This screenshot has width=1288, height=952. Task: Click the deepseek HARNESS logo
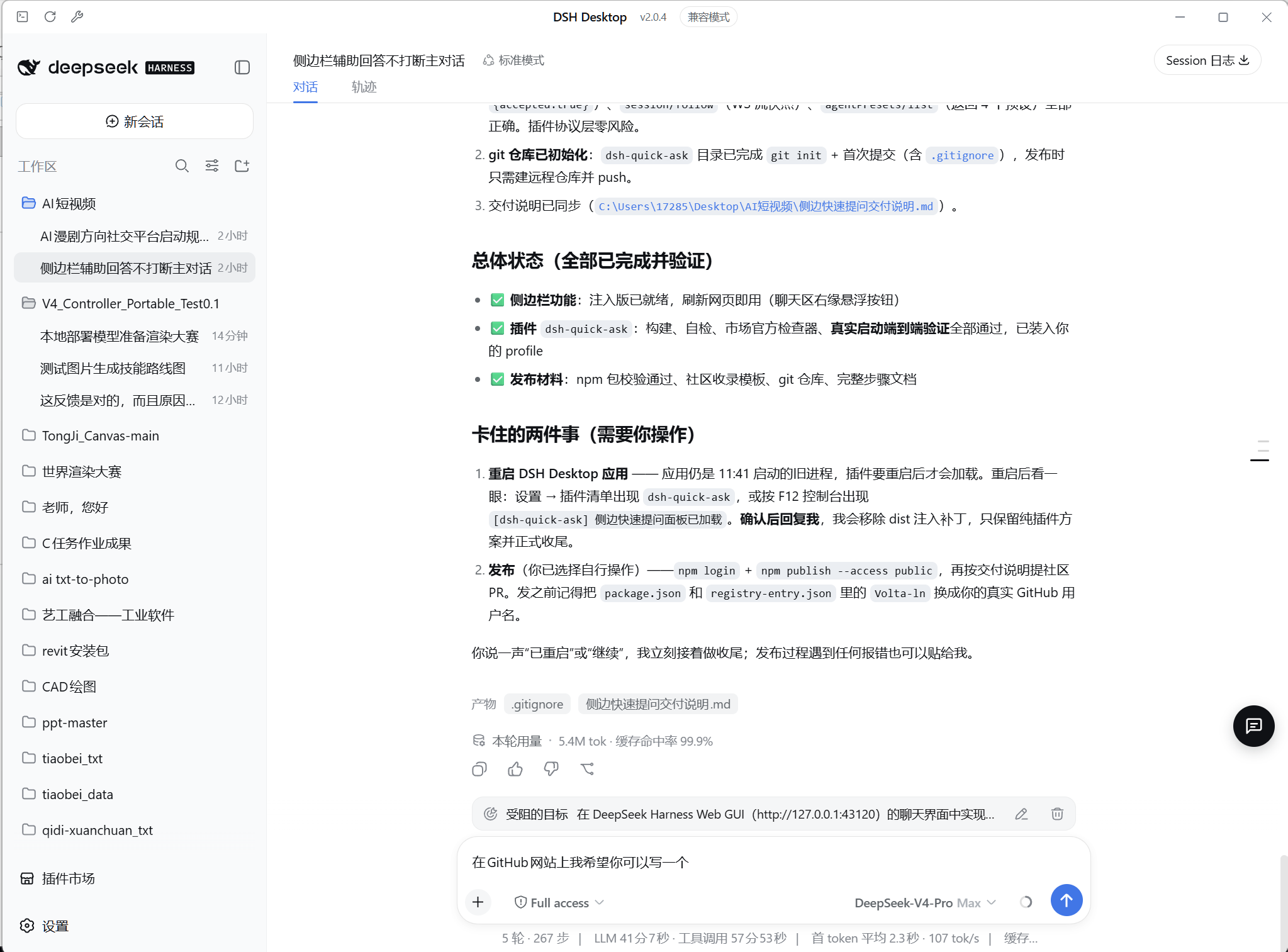point(106,67)
